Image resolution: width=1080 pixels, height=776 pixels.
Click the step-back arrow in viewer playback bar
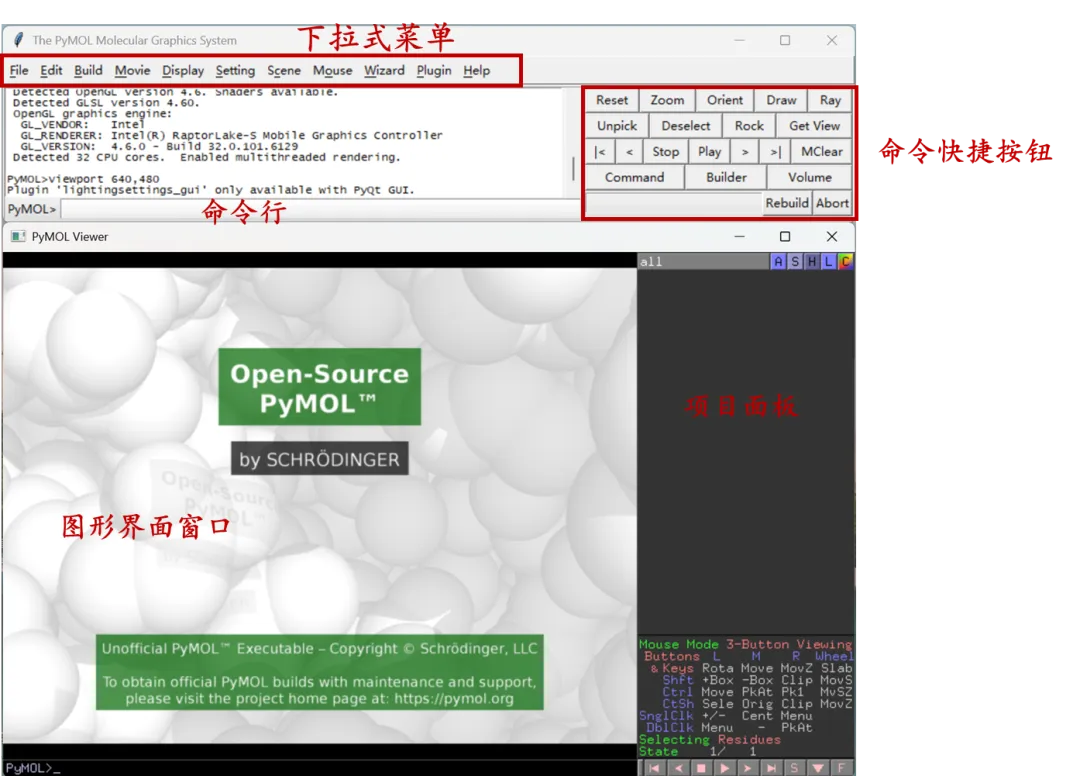point(678,768)
